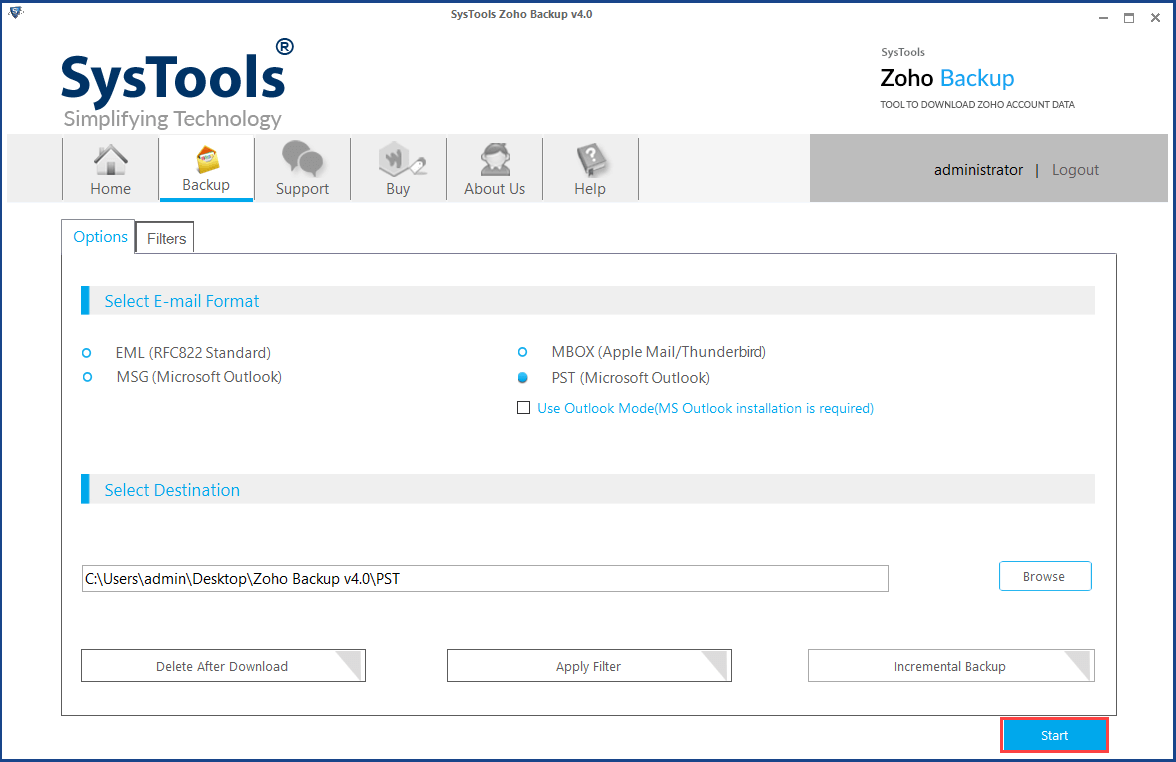1176x762 pixels.
Task: Click the administrator username text
Action: coord(978,170)
